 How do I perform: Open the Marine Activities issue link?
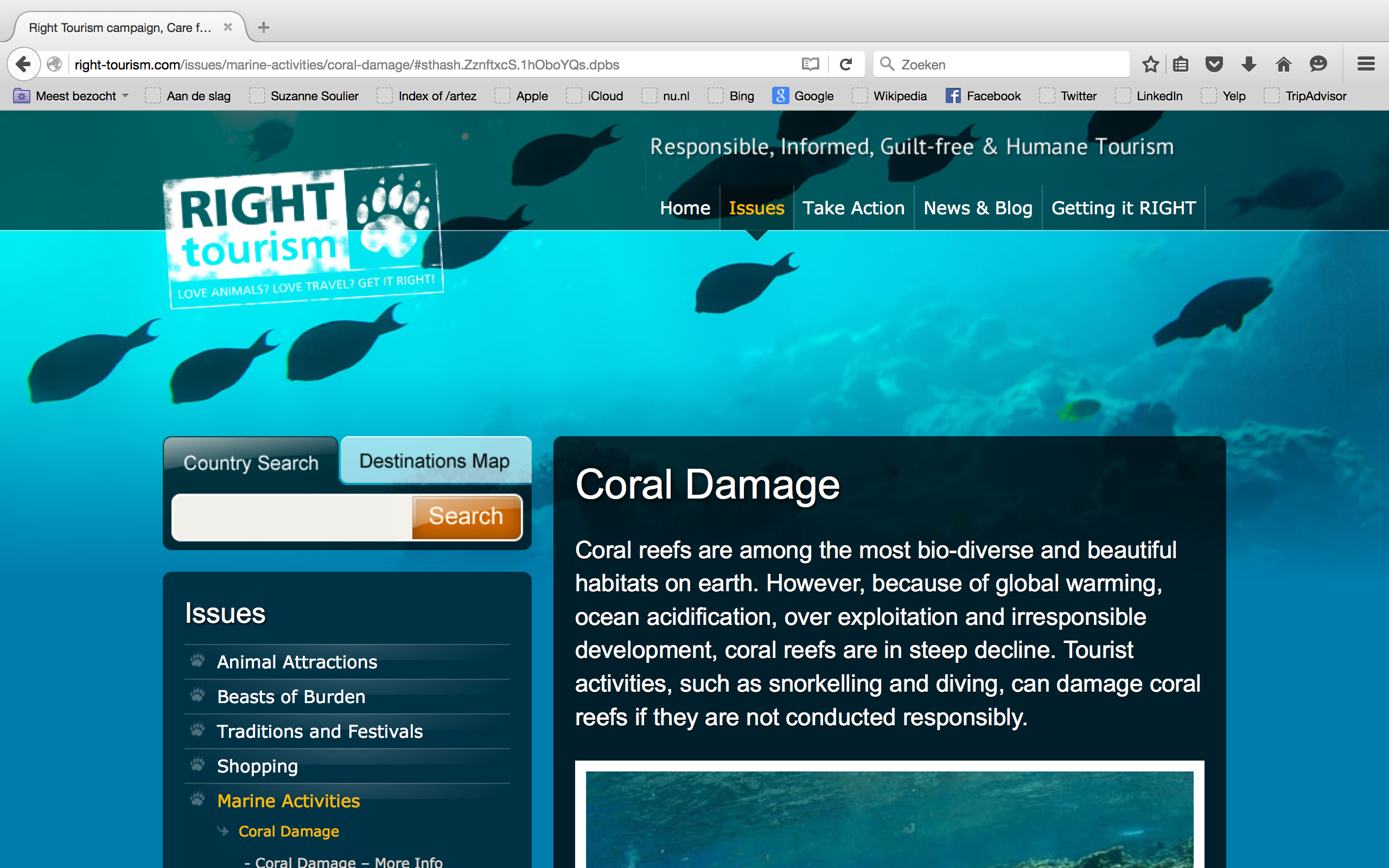[x=289, y=801]
